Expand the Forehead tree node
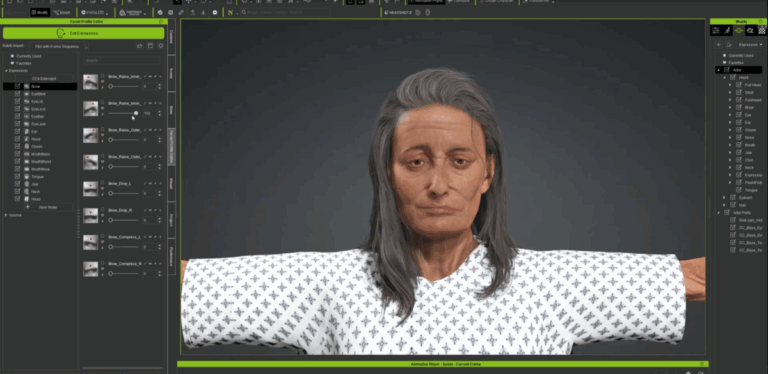768x374 pixels. 730,100
